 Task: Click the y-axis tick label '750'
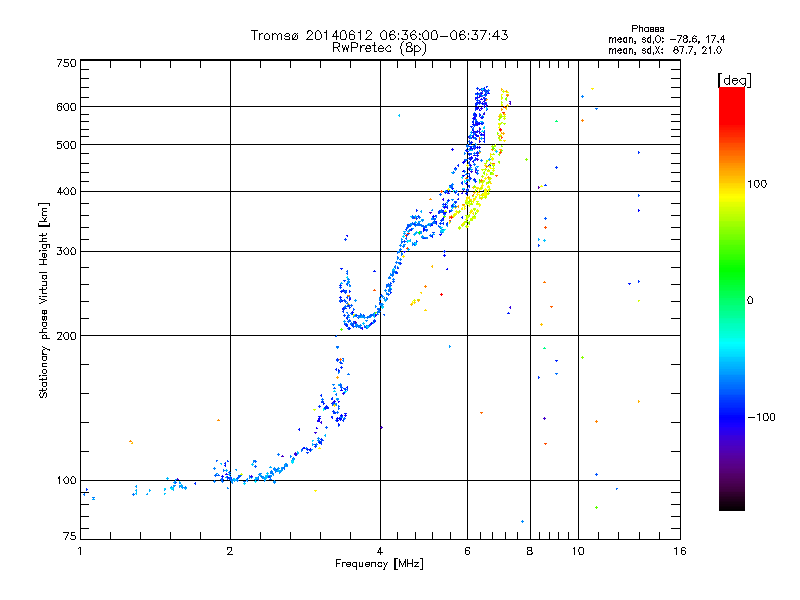point(66,63)
